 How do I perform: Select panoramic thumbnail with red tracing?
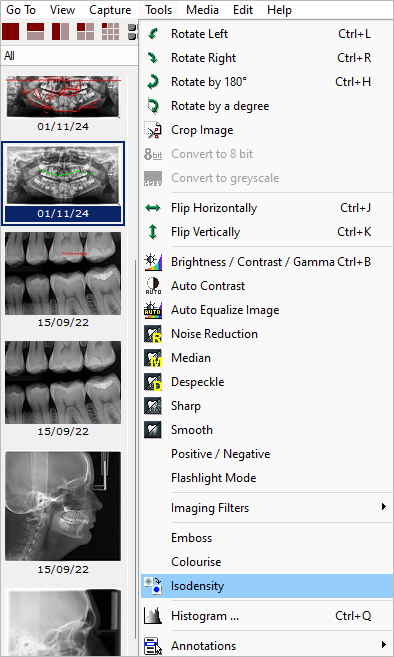coord(63,97)
